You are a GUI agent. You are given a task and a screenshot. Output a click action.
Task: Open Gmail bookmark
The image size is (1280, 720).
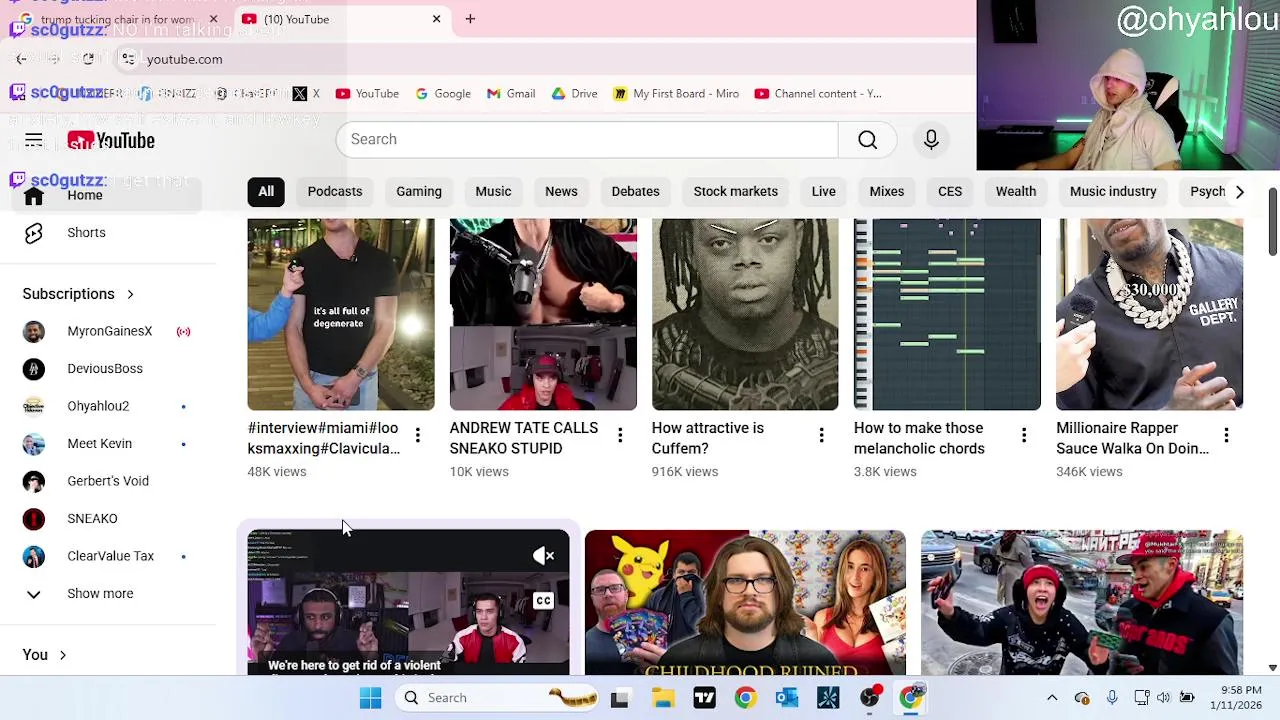click(x=511, y=94)
